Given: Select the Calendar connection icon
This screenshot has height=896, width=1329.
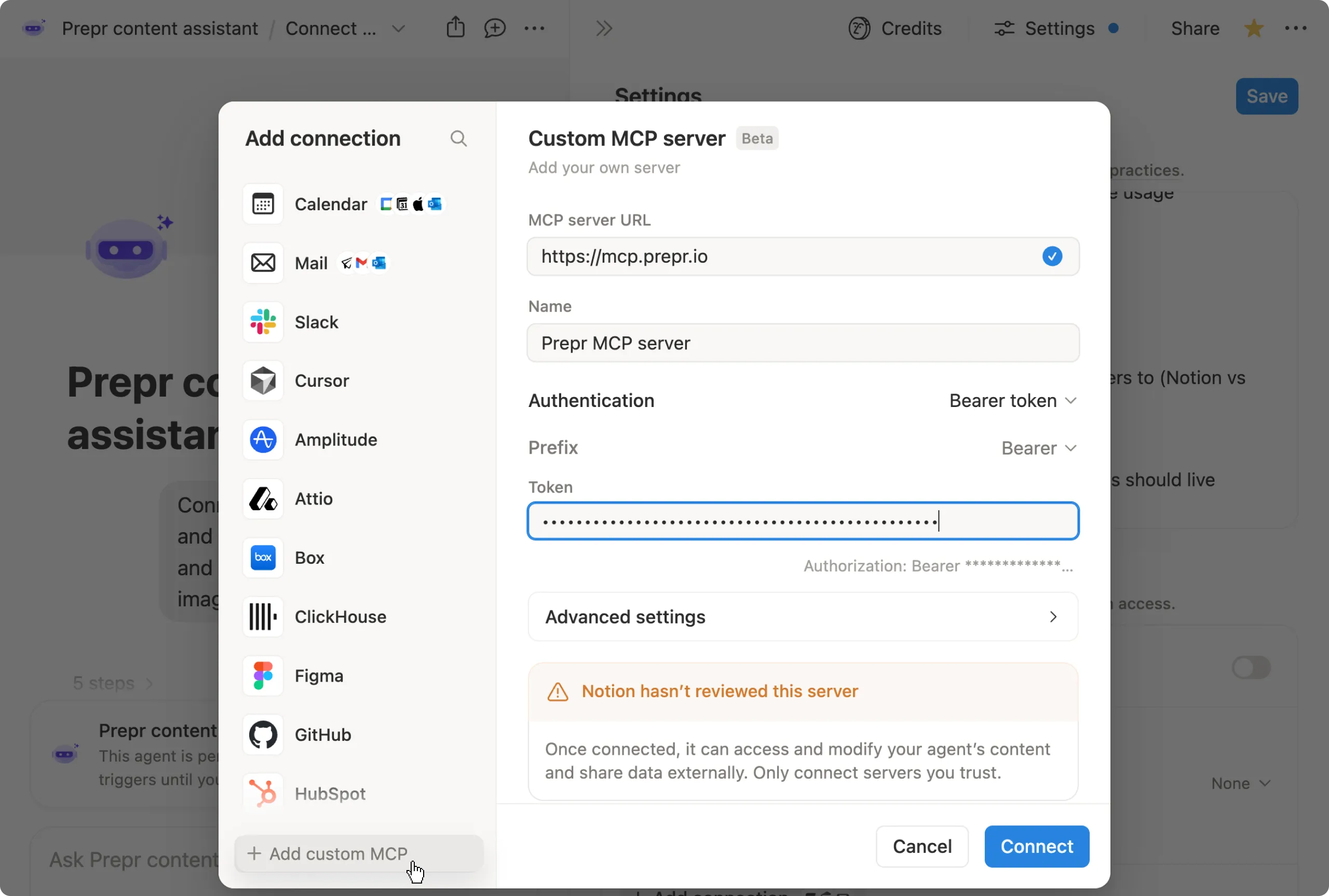Looking at the screenshot, I should [263, 204].
